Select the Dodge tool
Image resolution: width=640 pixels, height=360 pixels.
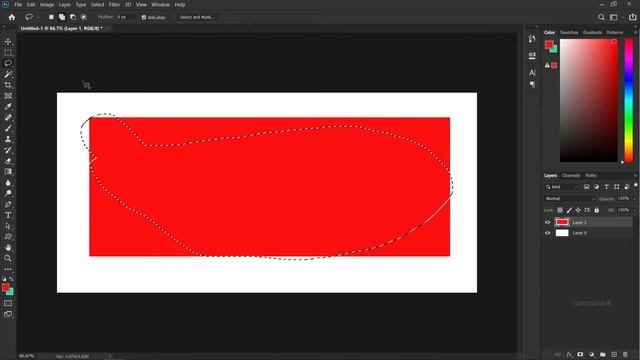tap(8, 193)
